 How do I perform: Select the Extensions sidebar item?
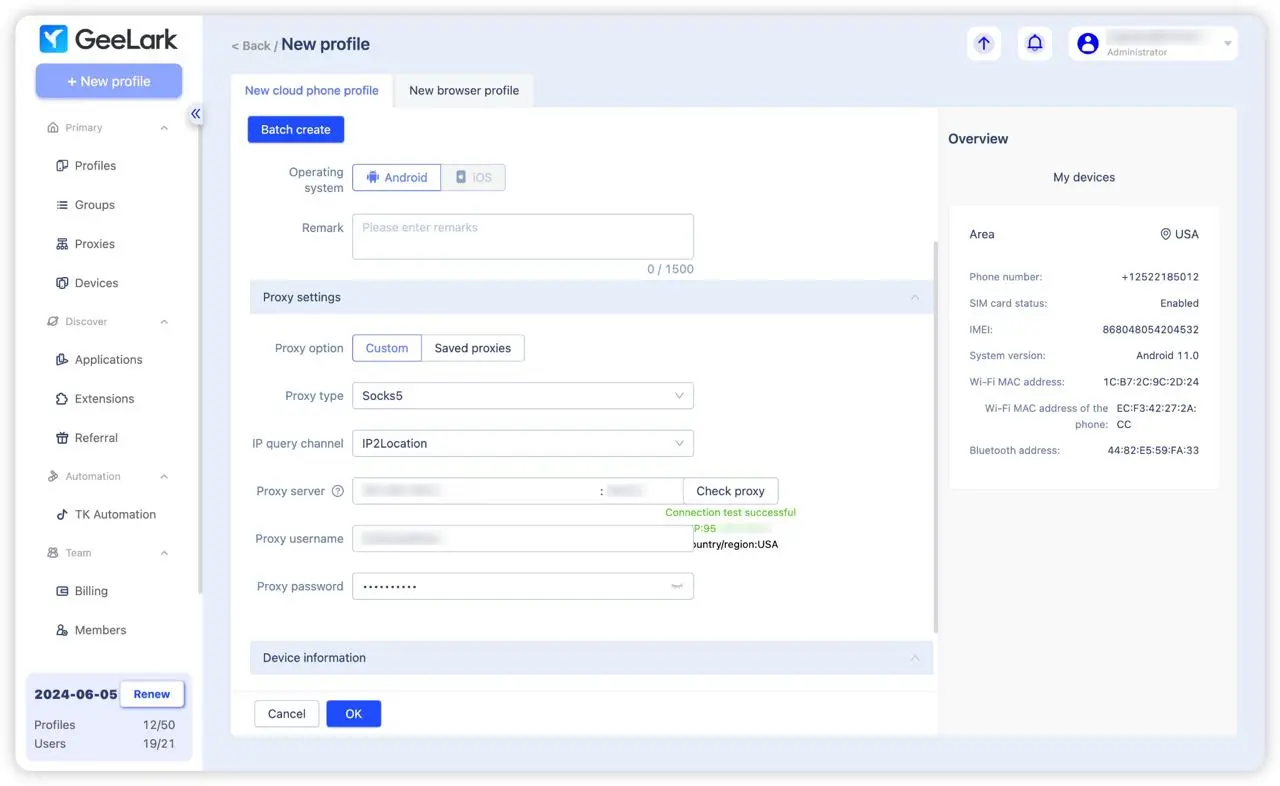click(103, 398)
